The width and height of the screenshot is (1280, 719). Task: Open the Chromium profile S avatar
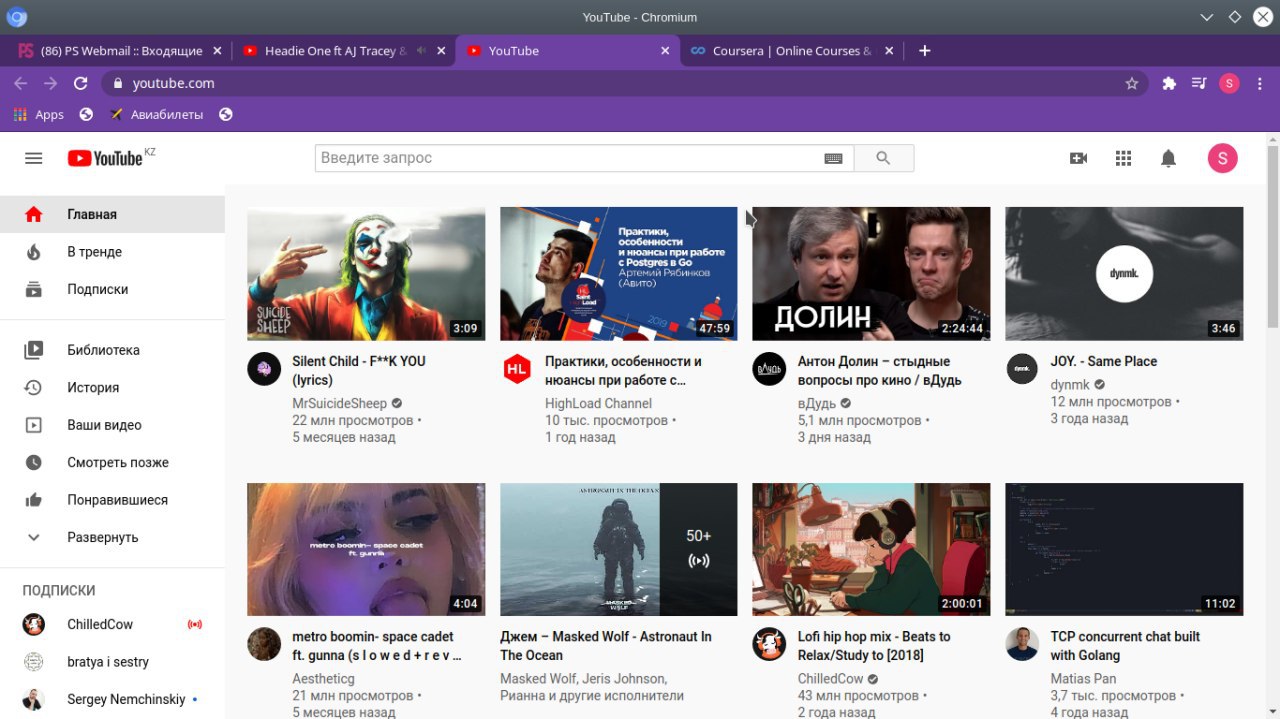click(1229, 84)
